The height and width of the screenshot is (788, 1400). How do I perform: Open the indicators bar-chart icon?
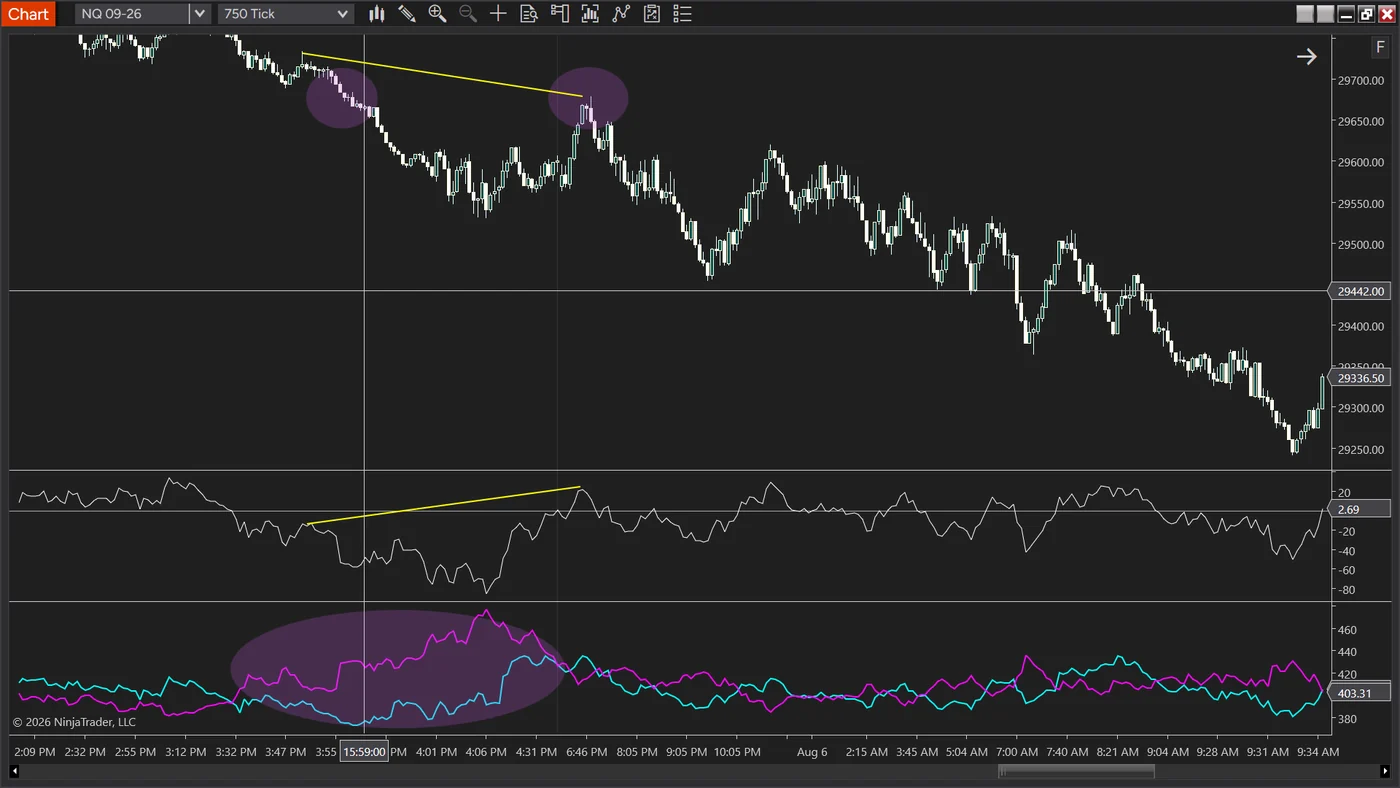(590, 14)
